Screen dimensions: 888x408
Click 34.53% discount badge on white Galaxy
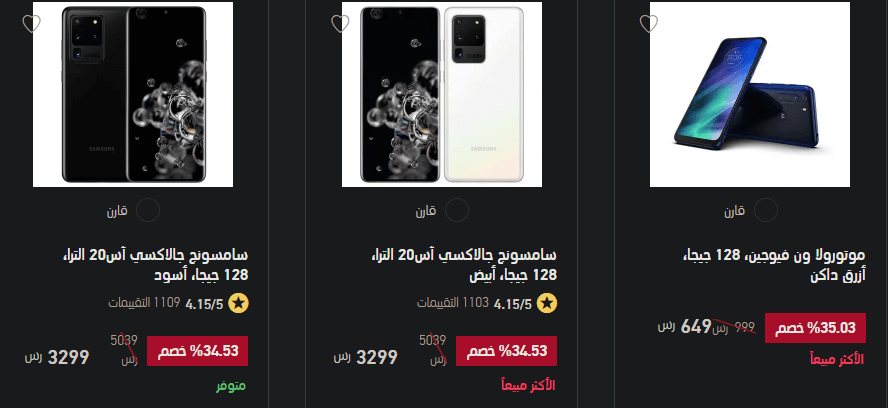click(x=506, y=351)
